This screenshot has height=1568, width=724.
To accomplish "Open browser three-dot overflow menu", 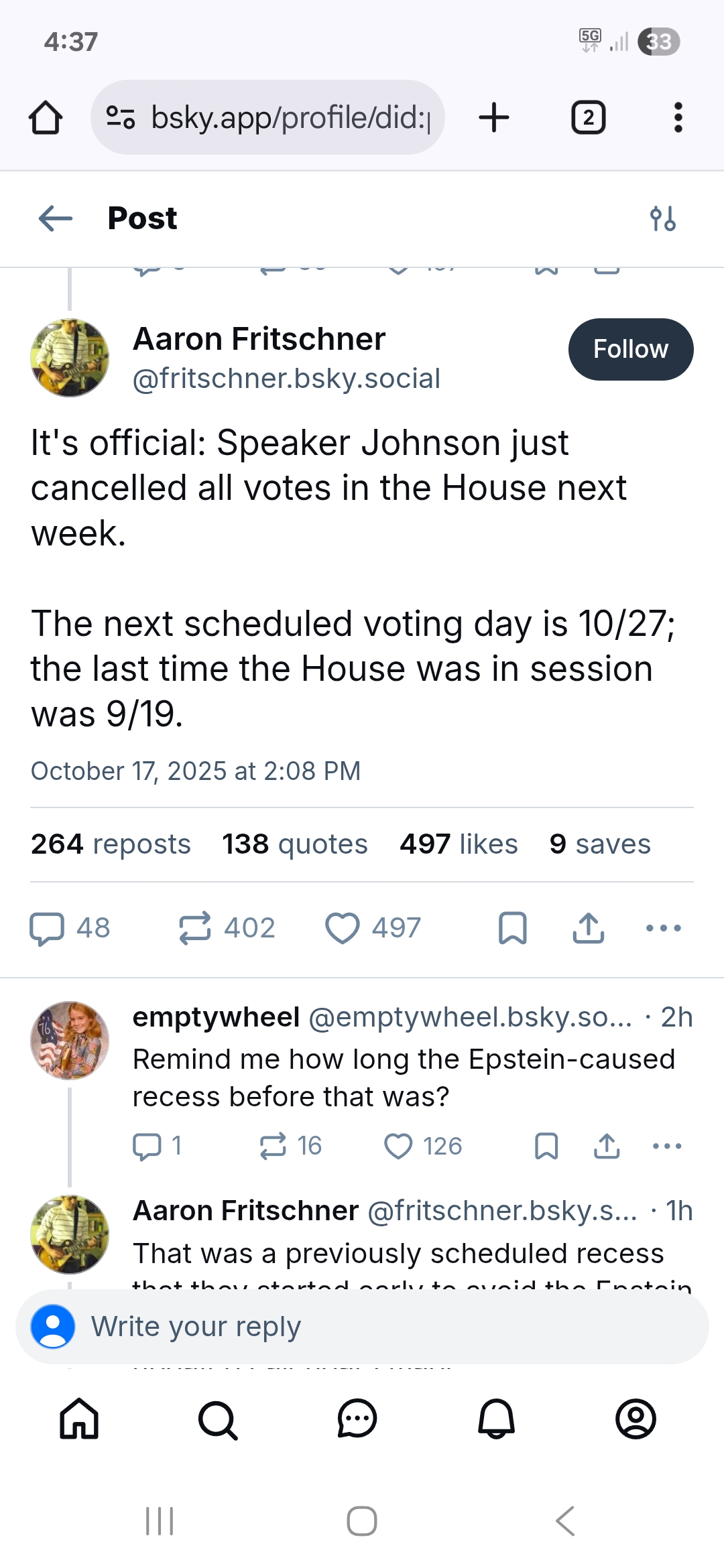I will click(678, 117).
